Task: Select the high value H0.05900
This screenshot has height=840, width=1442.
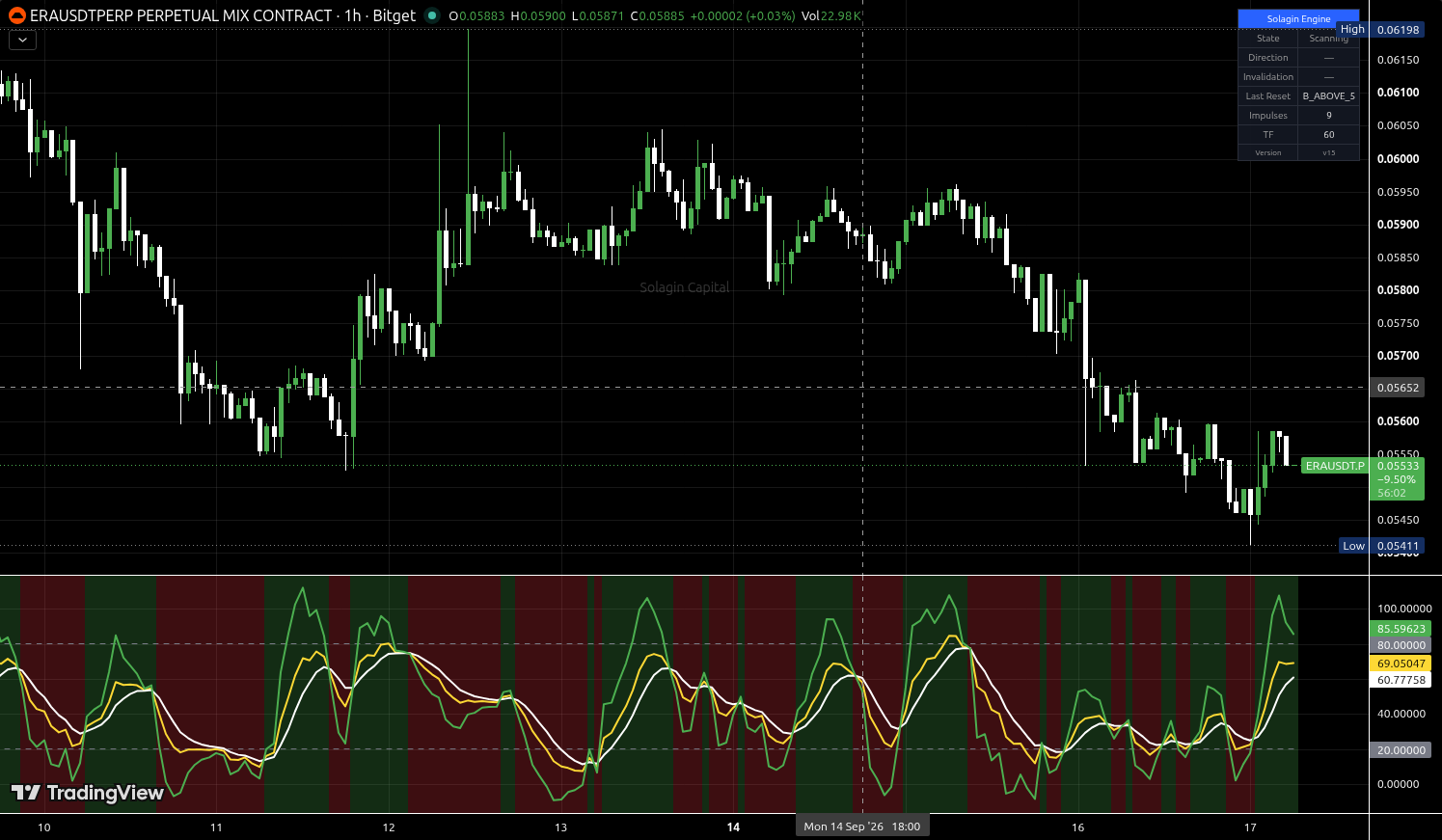Action: (x=538, y=16)
